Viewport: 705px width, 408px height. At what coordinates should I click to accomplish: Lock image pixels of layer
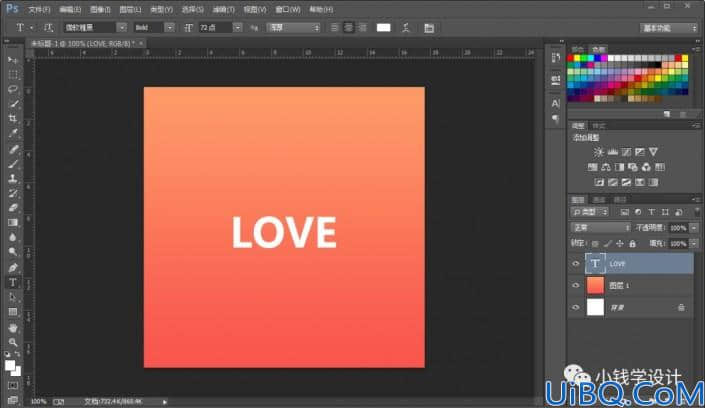tap(608, 244)
